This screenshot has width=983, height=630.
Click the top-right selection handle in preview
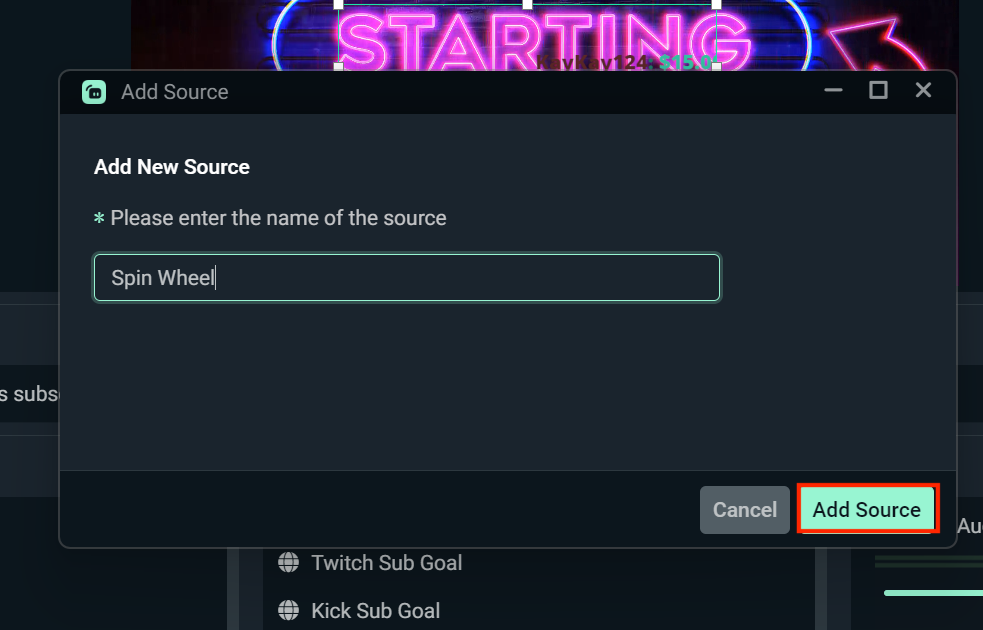coord(716,4)
